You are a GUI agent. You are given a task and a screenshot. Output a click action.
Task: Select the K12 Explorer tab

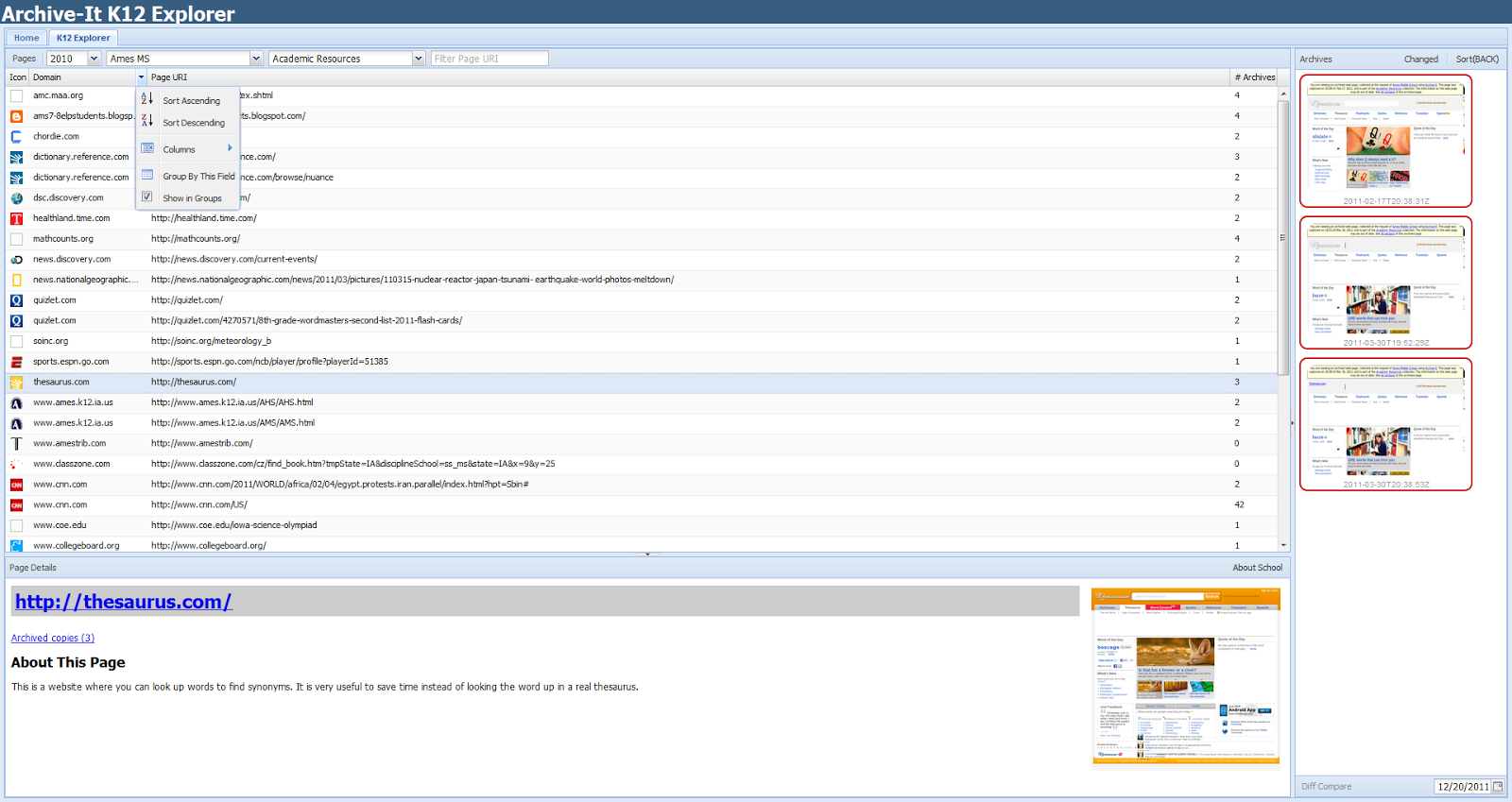click(83, 38)
